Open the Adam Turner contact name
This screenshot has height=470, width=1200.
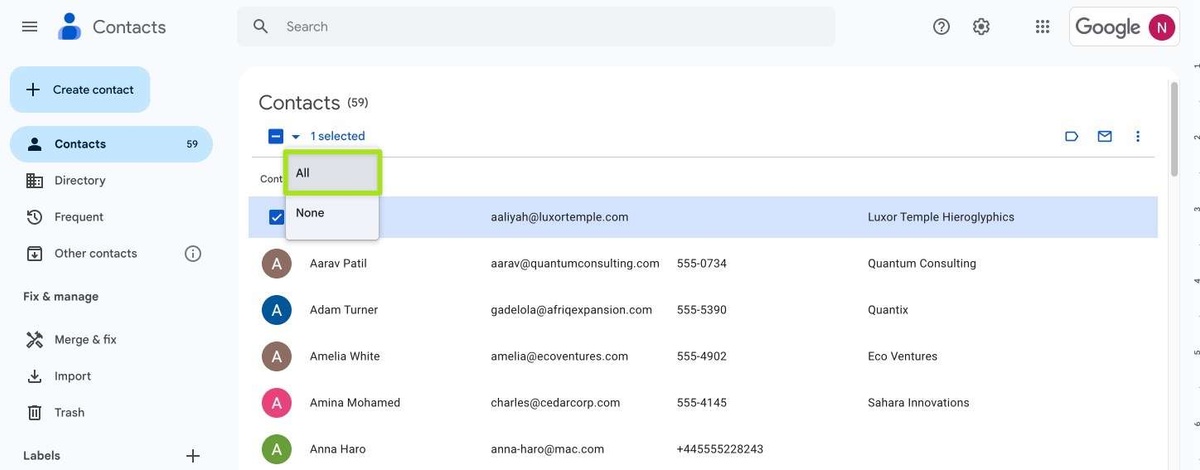point(344,310)
